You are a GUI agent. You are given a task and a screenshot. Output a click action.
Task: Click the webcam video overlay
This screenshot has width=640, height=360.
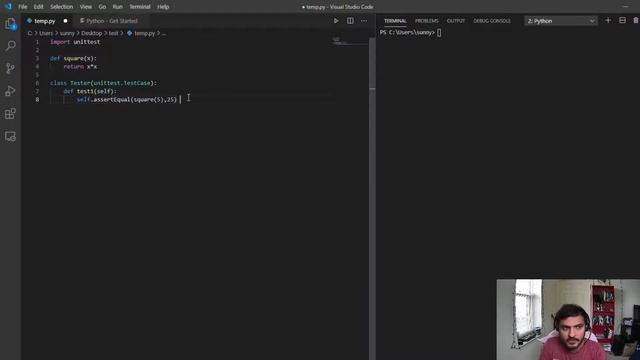568,320
